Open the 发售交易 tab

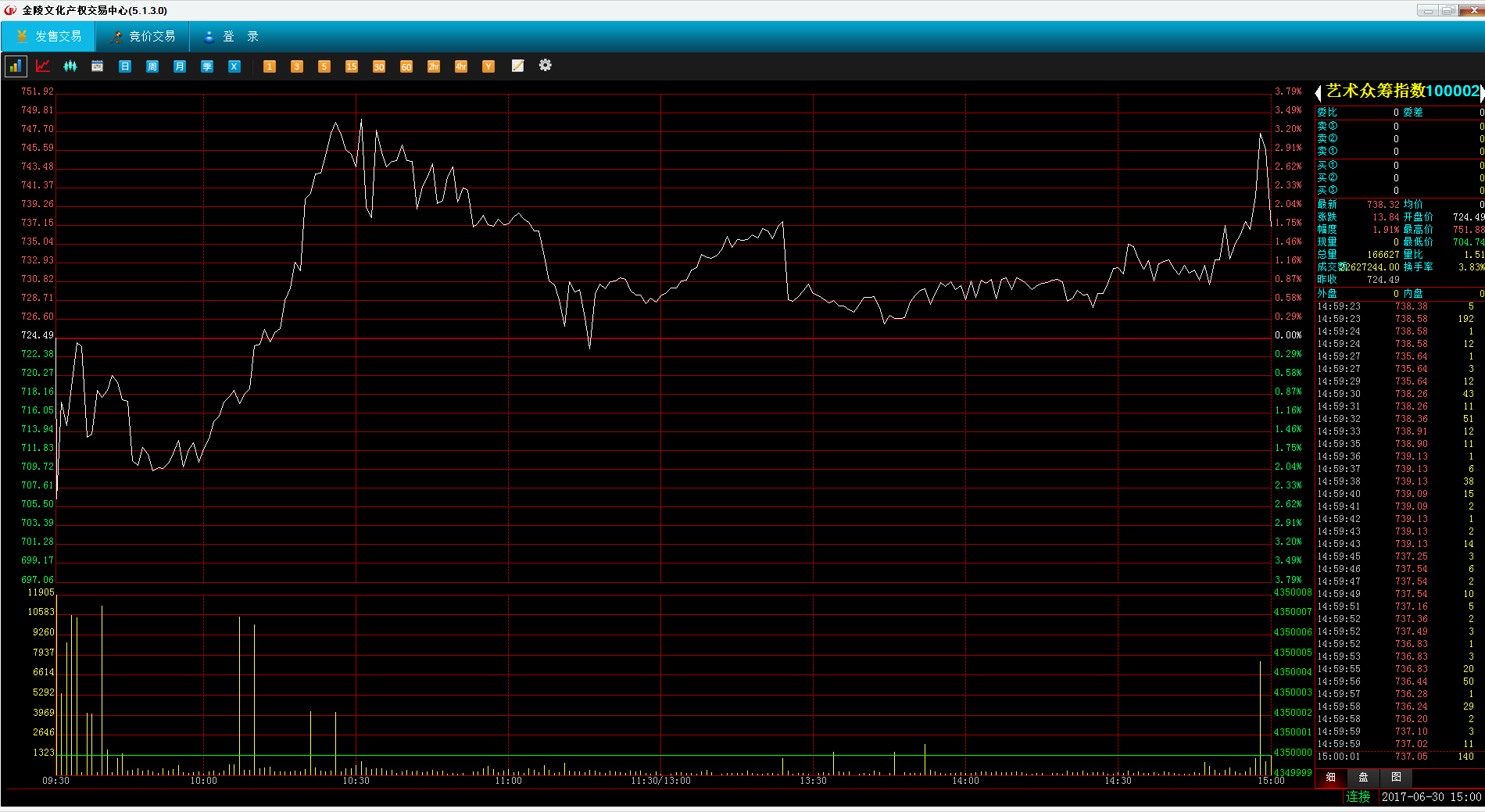click(48, 37)
